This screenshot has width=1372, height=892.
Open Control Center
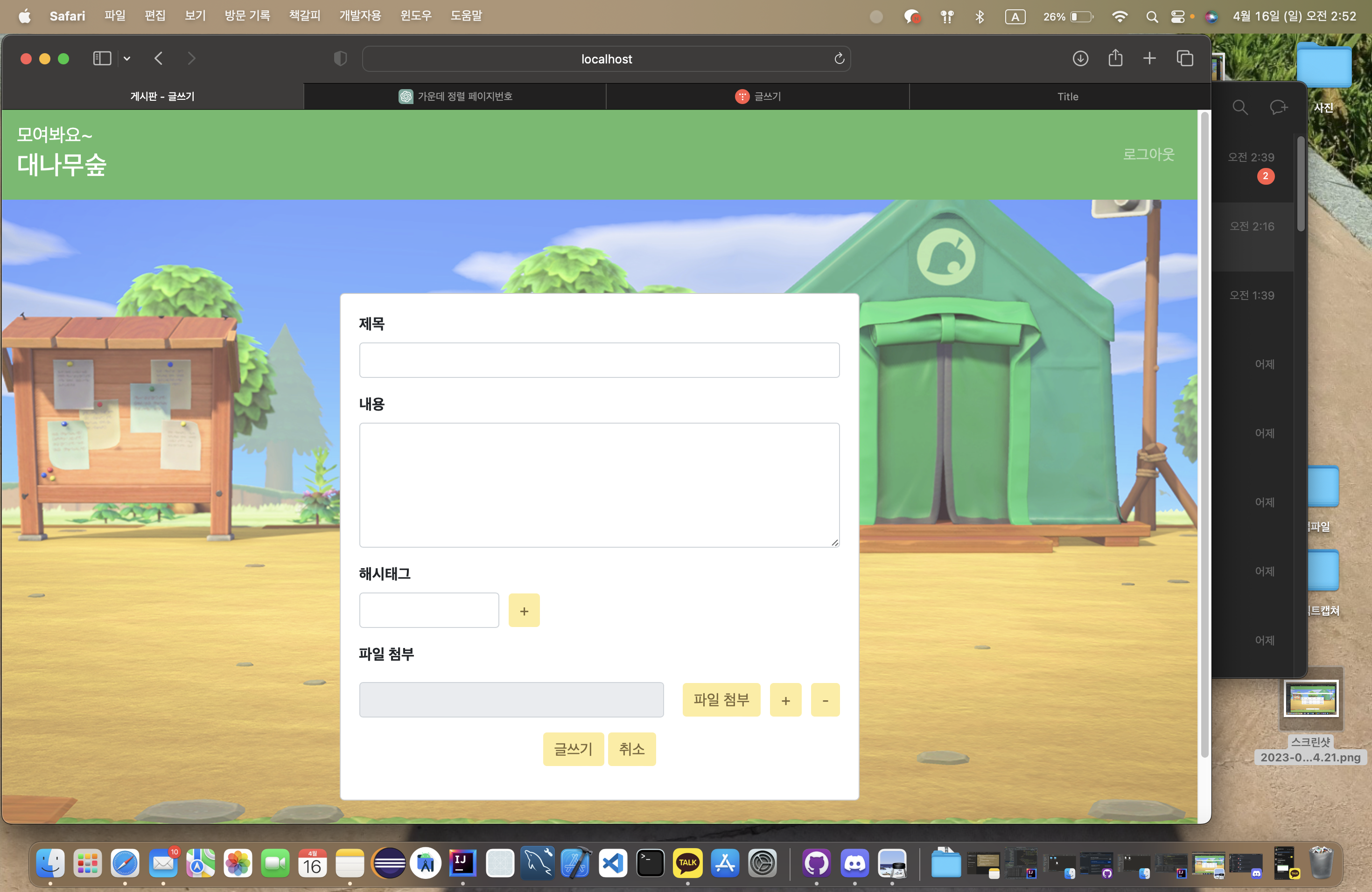coord(1178,17)
